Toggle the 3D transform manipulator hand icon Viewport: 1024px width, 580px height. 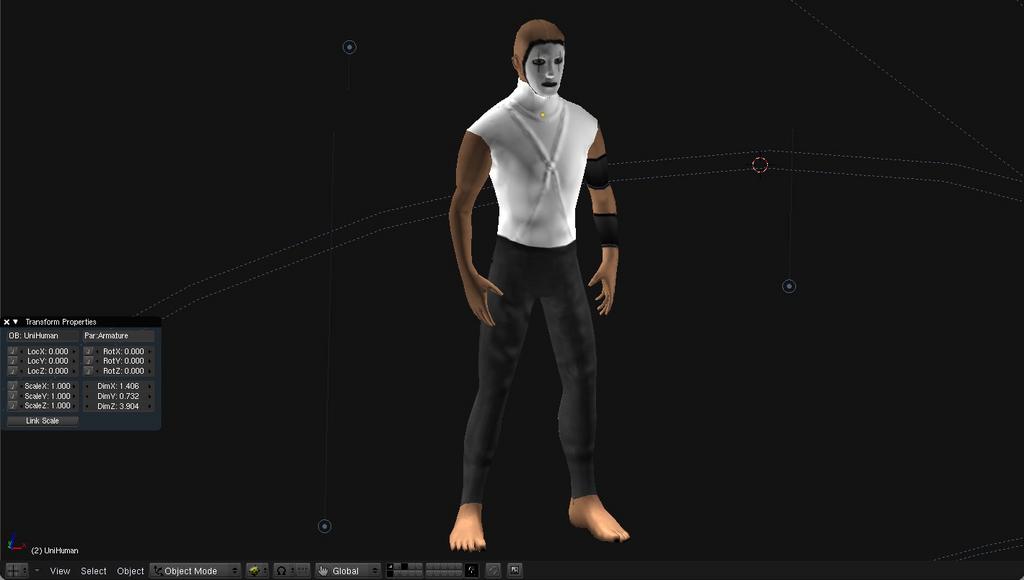(x=323, y=571)
